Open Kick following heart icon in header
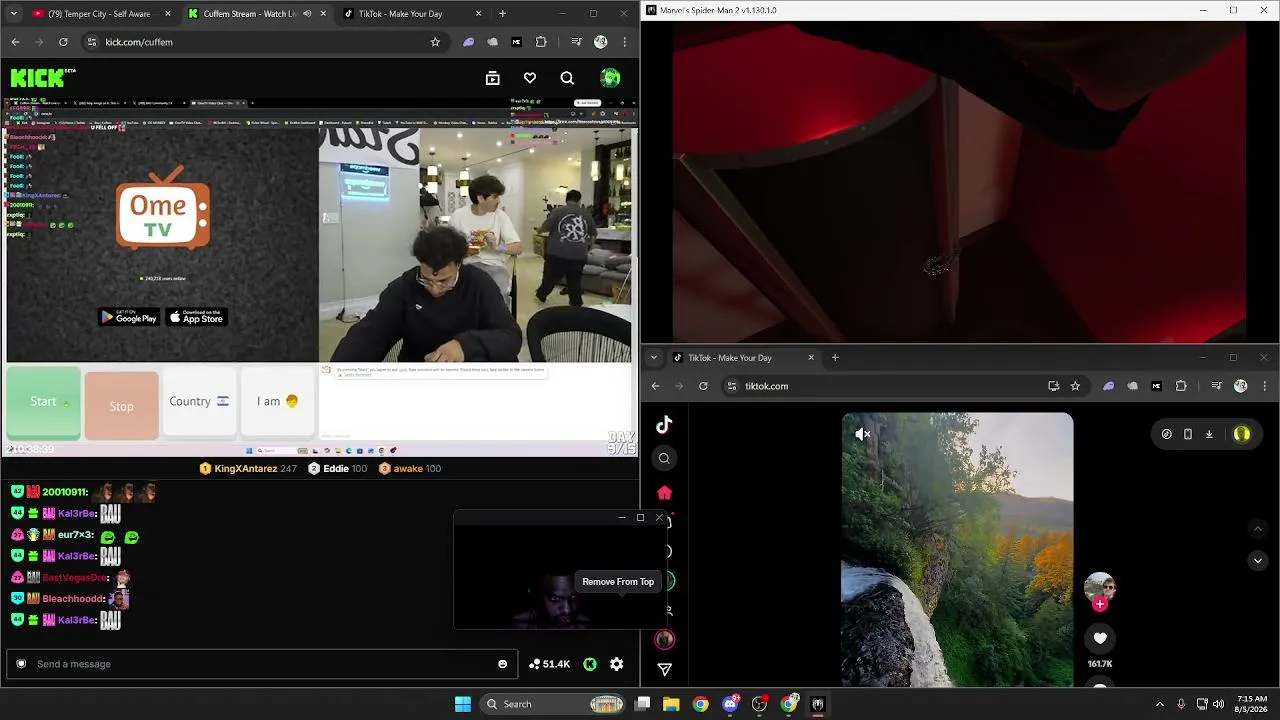The image size is (1280, 720). click(x=530, y=78)
